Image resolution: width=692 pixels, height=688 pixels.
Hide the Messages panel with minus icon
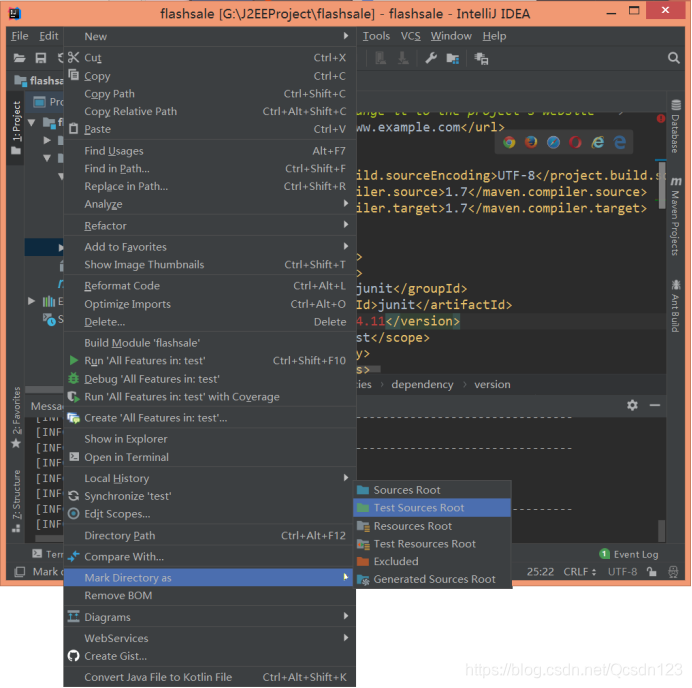[655, 405]
